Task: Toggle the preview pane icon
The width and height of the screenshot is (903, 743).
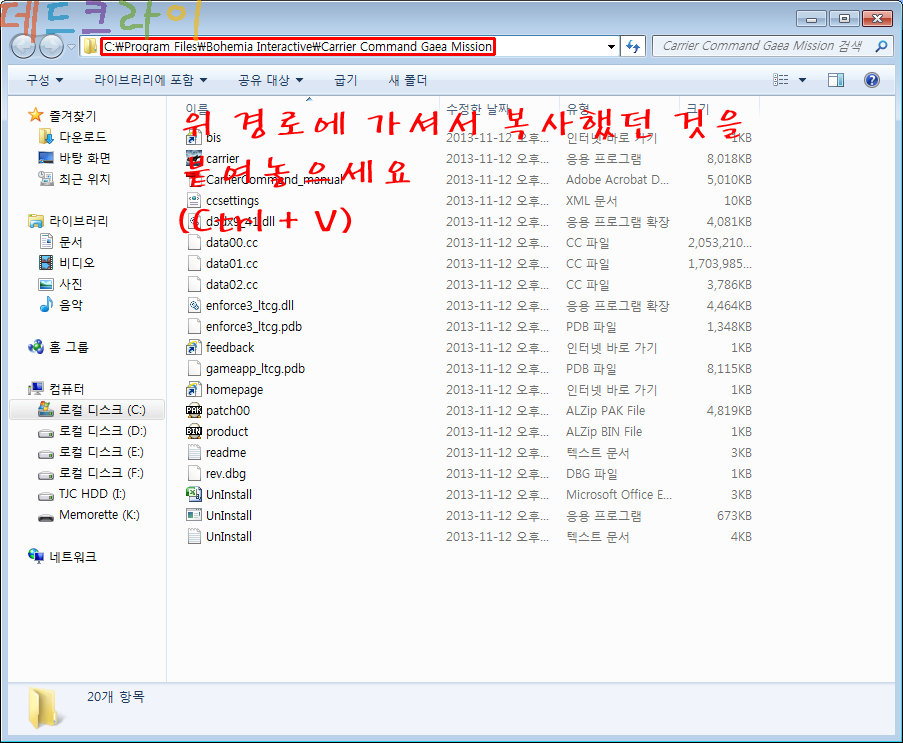Action: point(836,80)
